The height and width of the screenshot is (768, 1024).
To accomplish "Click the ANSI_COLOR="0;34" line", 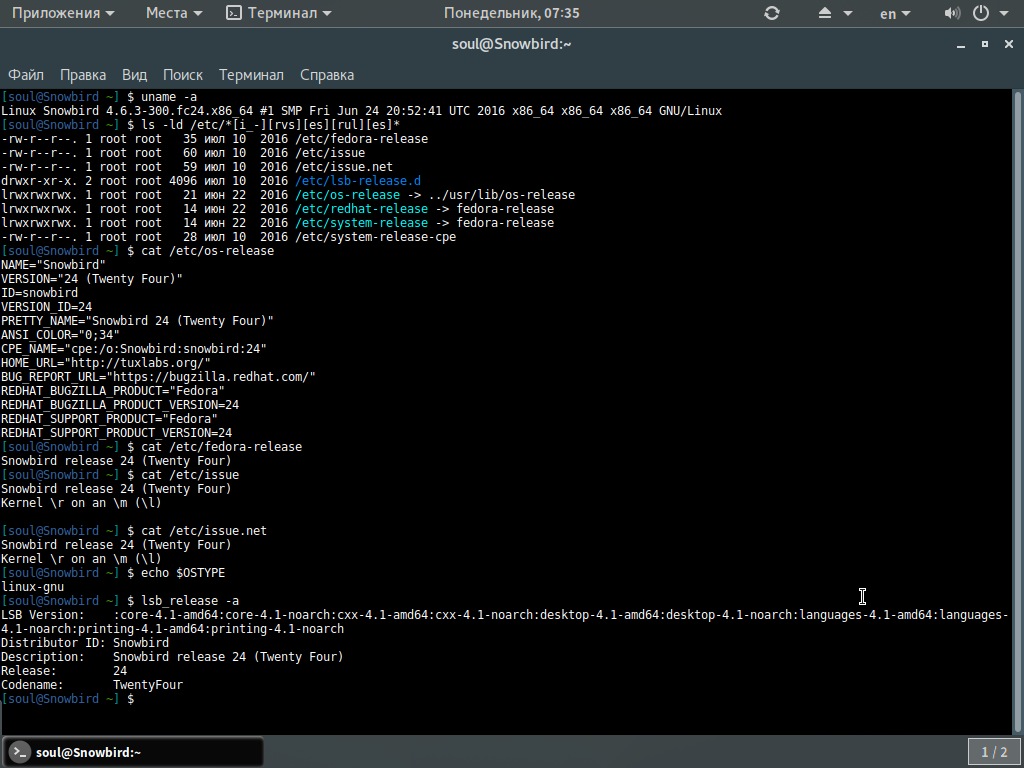I will coord(60,335).
